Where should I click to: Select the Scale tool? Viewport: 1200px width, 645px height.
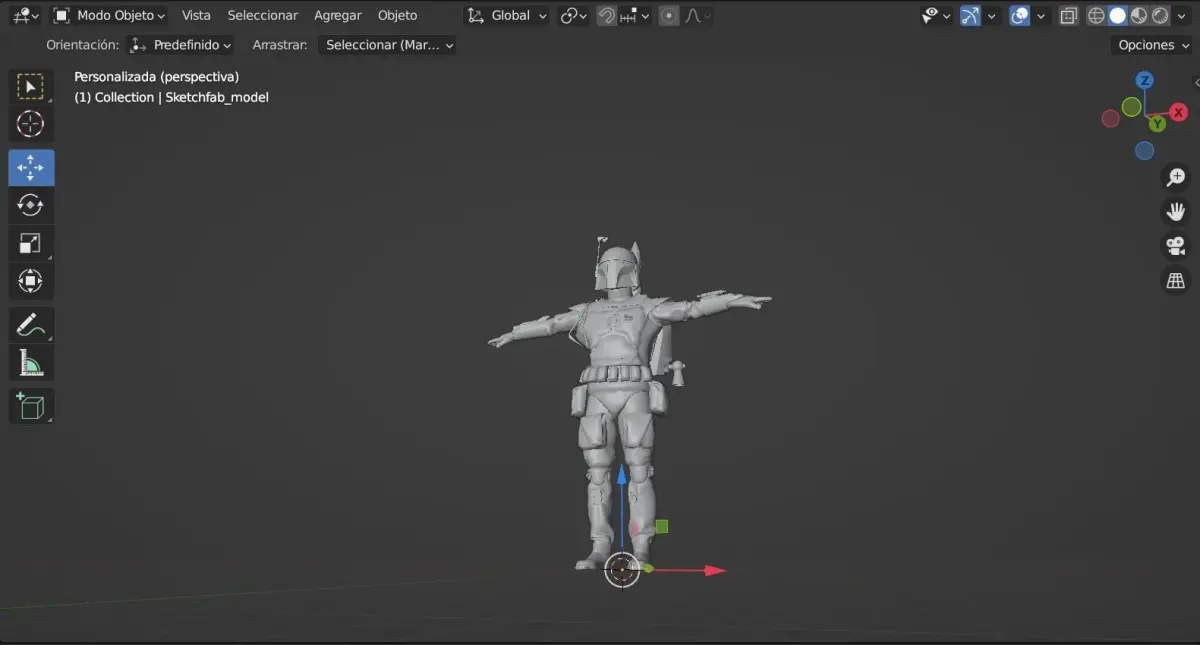[x=31, y=243]
